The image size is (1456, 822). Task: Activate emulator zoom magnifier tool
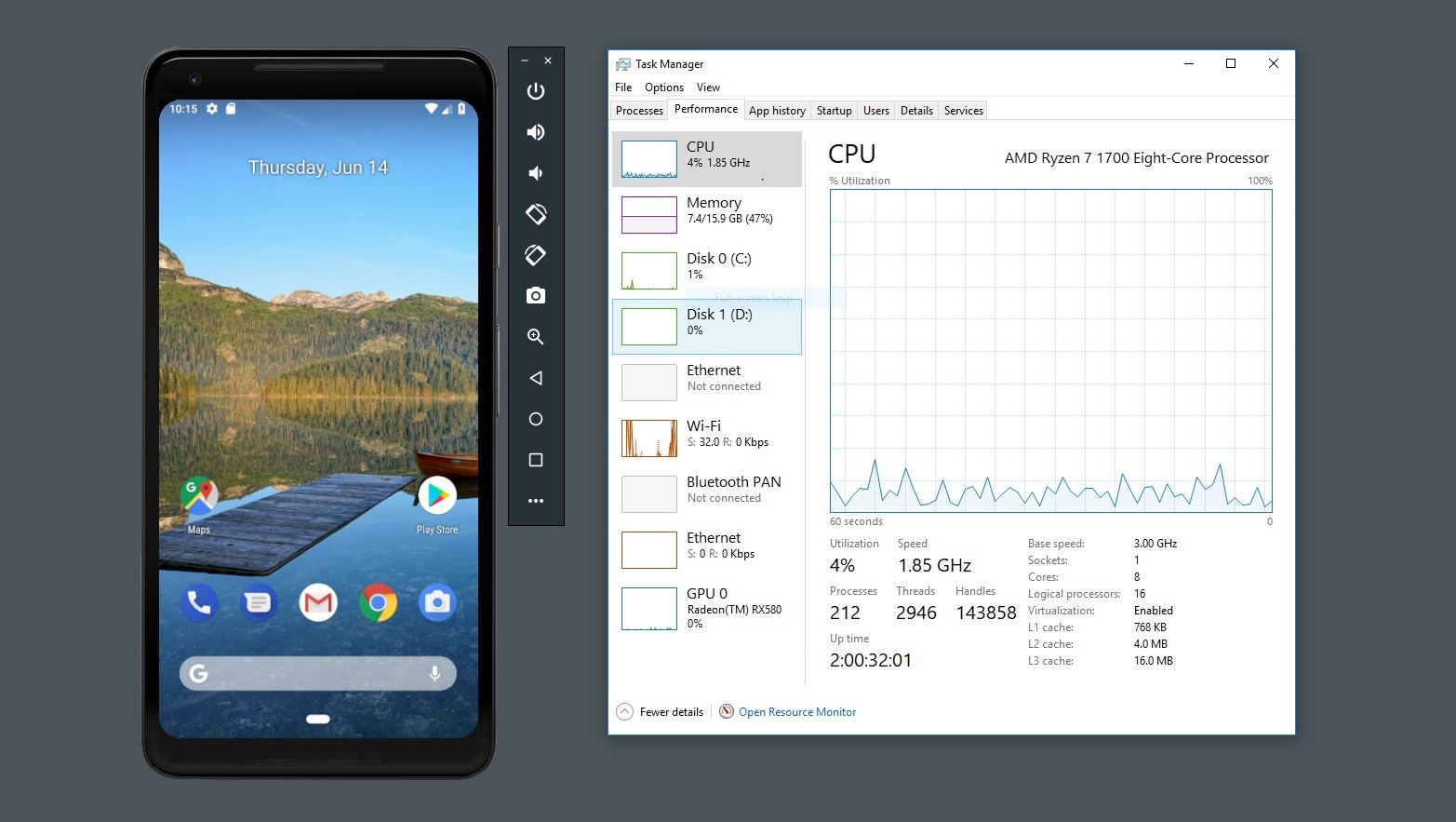[536, 337]
